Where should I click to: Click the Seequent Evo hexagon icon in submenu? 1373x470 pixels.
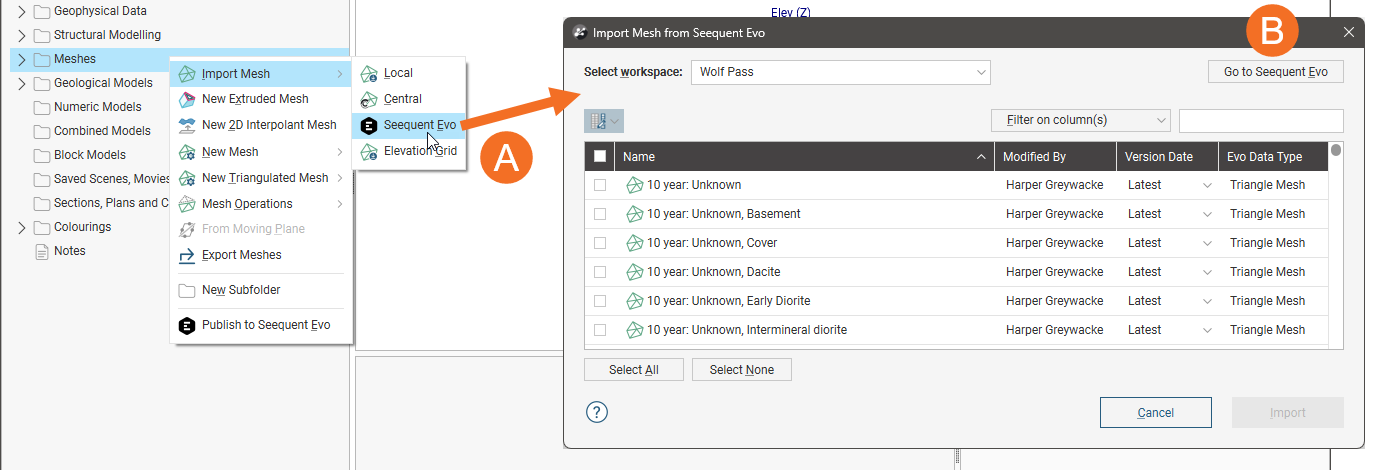pos(369,125)
